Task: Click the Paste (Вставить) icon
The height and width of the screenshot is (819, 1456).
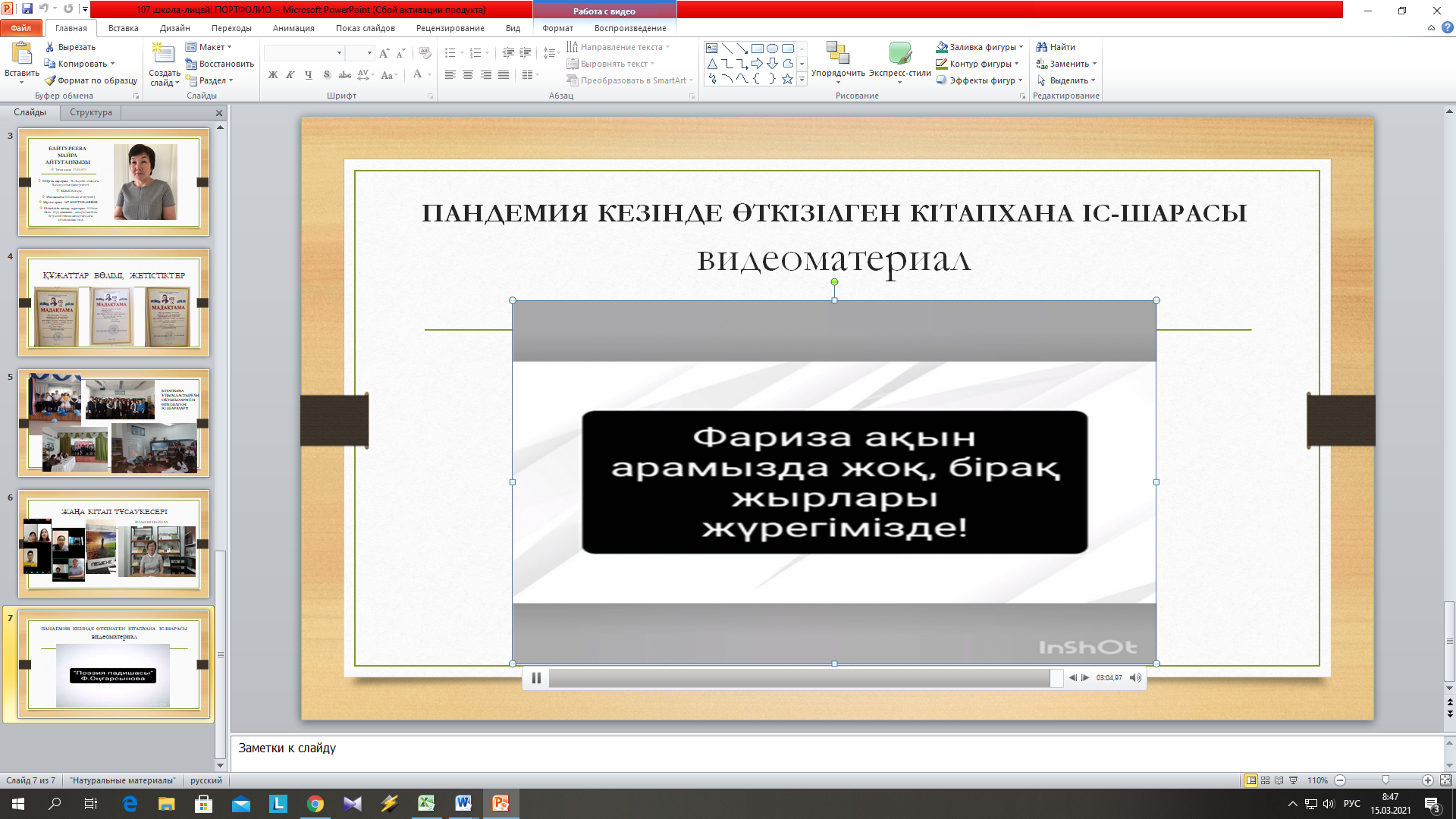Action: coord(21,55)
